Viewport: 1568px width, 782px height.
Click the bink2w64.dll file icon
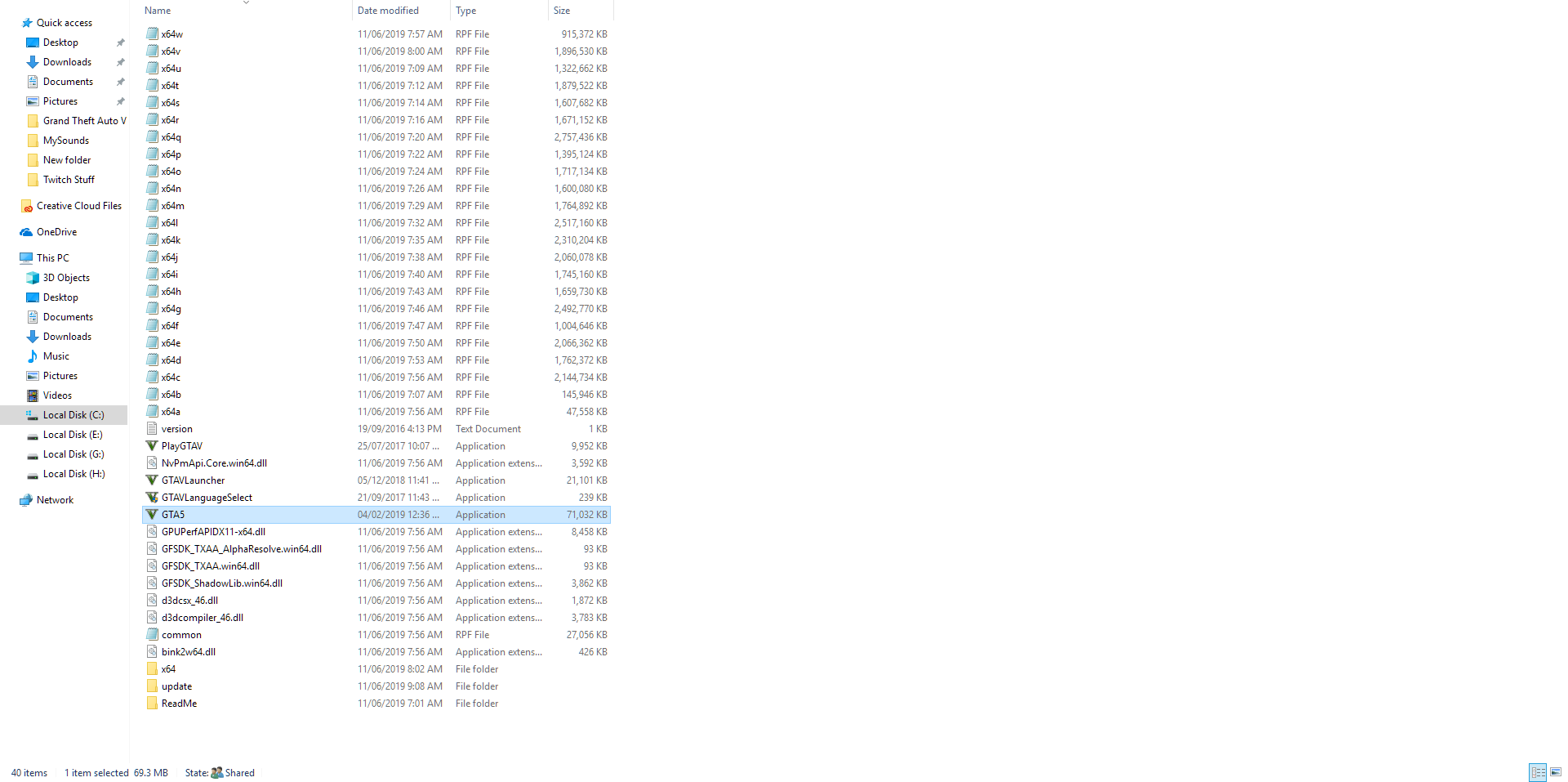[152, 652]
